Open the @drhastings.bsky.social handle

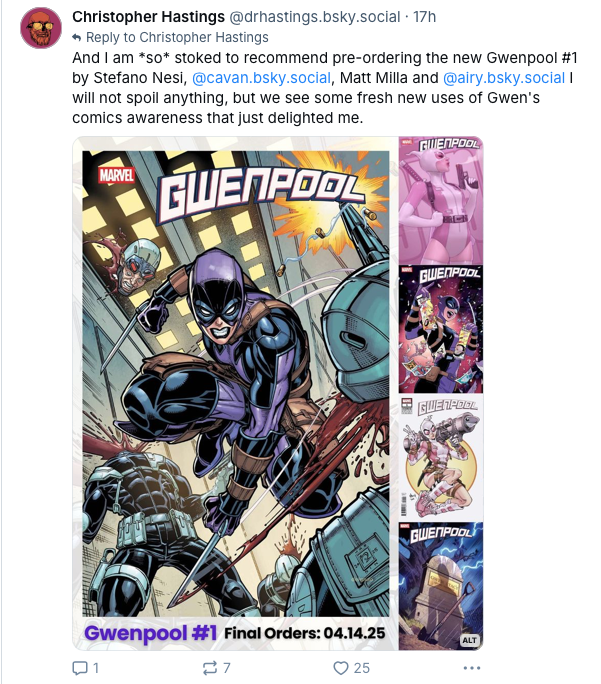click(x=314, y=17)
